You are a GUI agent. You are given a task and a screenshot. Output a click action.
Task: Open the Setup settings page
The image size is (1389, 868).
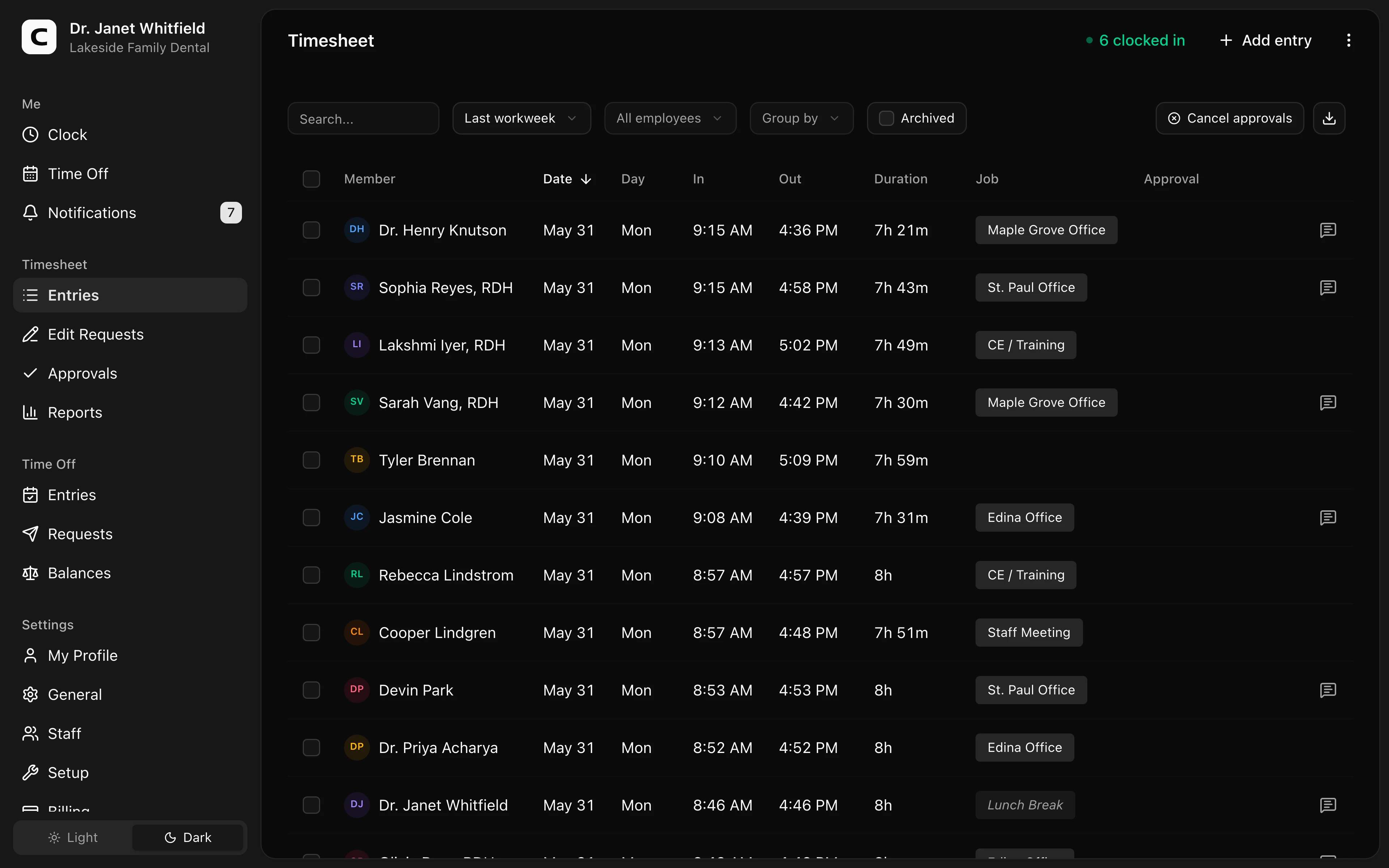coord(130,773)
